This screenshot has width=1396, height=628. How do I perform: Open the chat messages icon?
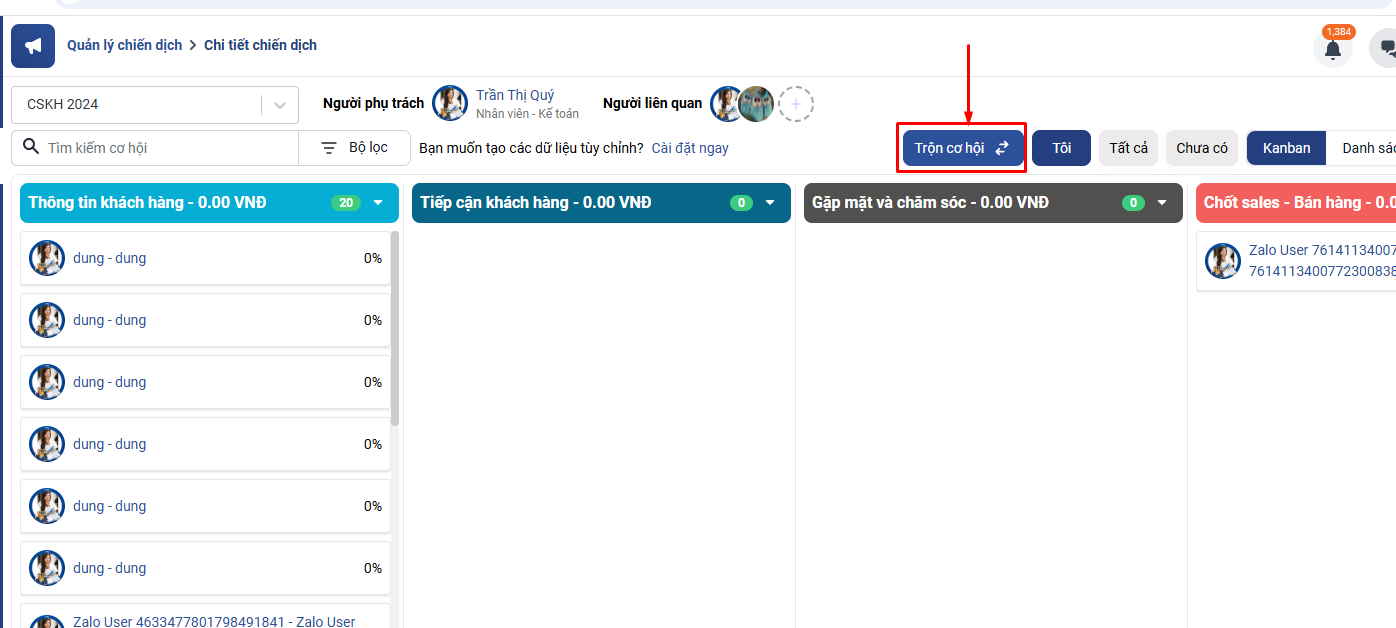click(1386, 48)
